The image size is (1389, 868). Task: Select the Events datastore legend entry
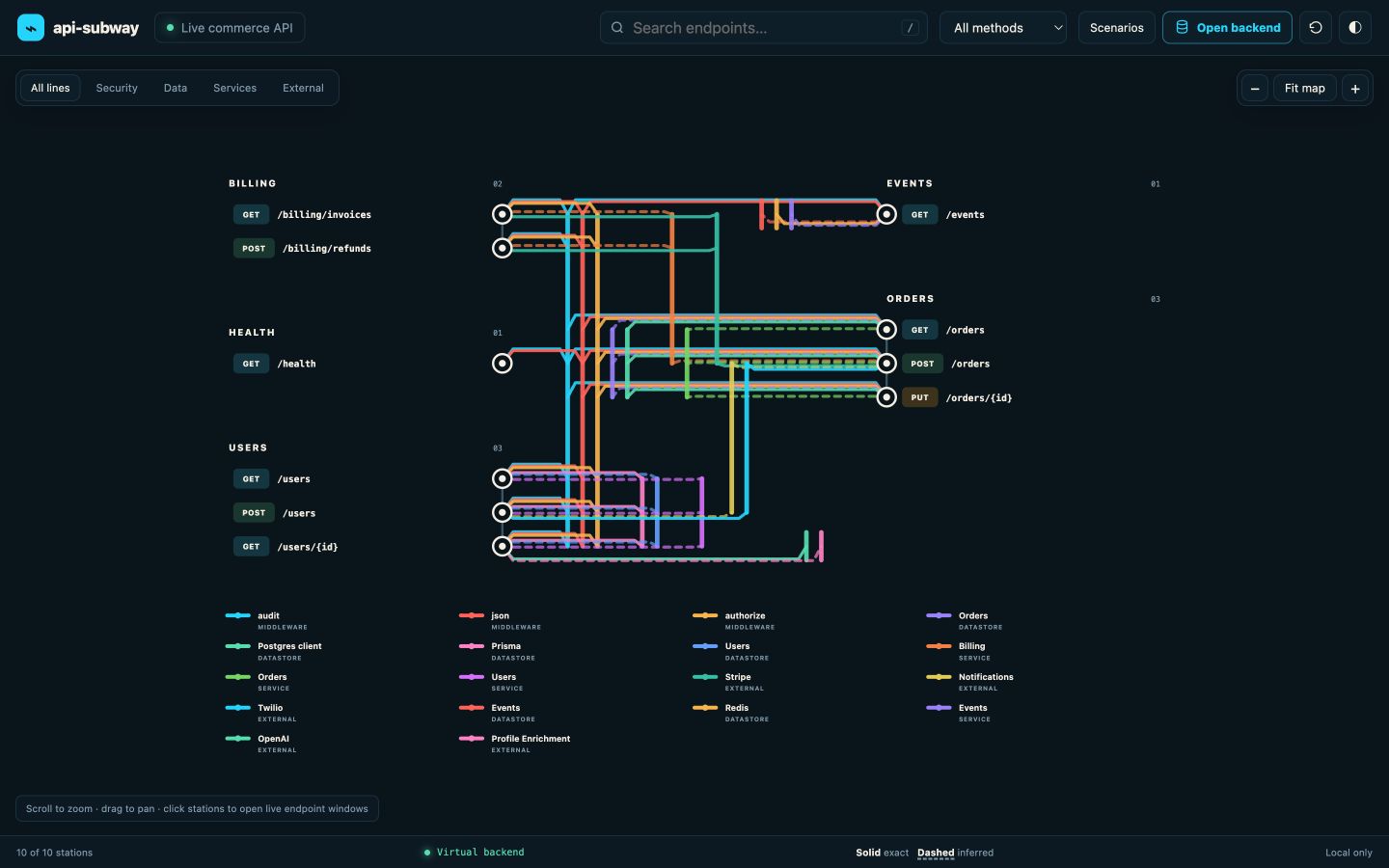click(x=498, y=713)
